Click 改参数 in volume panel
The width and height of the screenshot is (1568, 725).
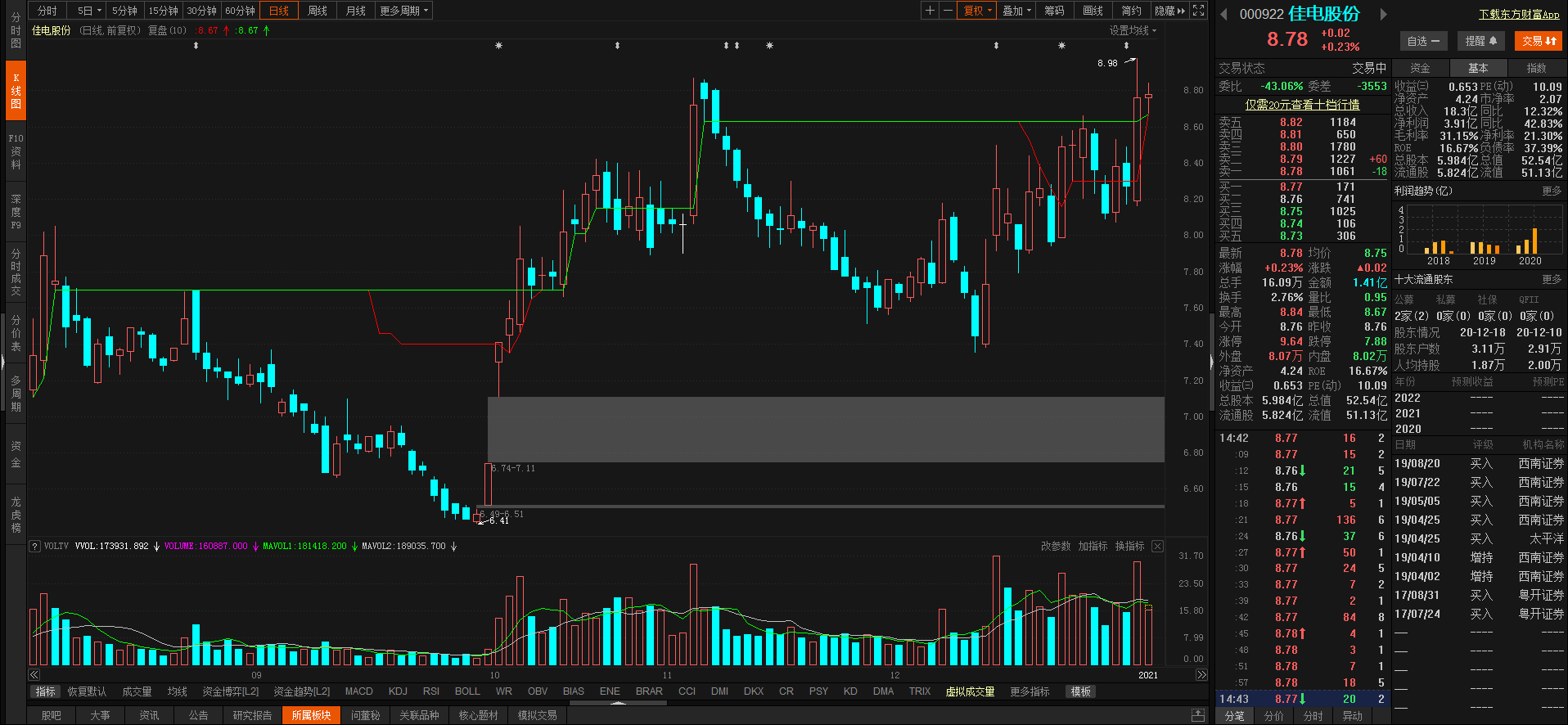1056,546
